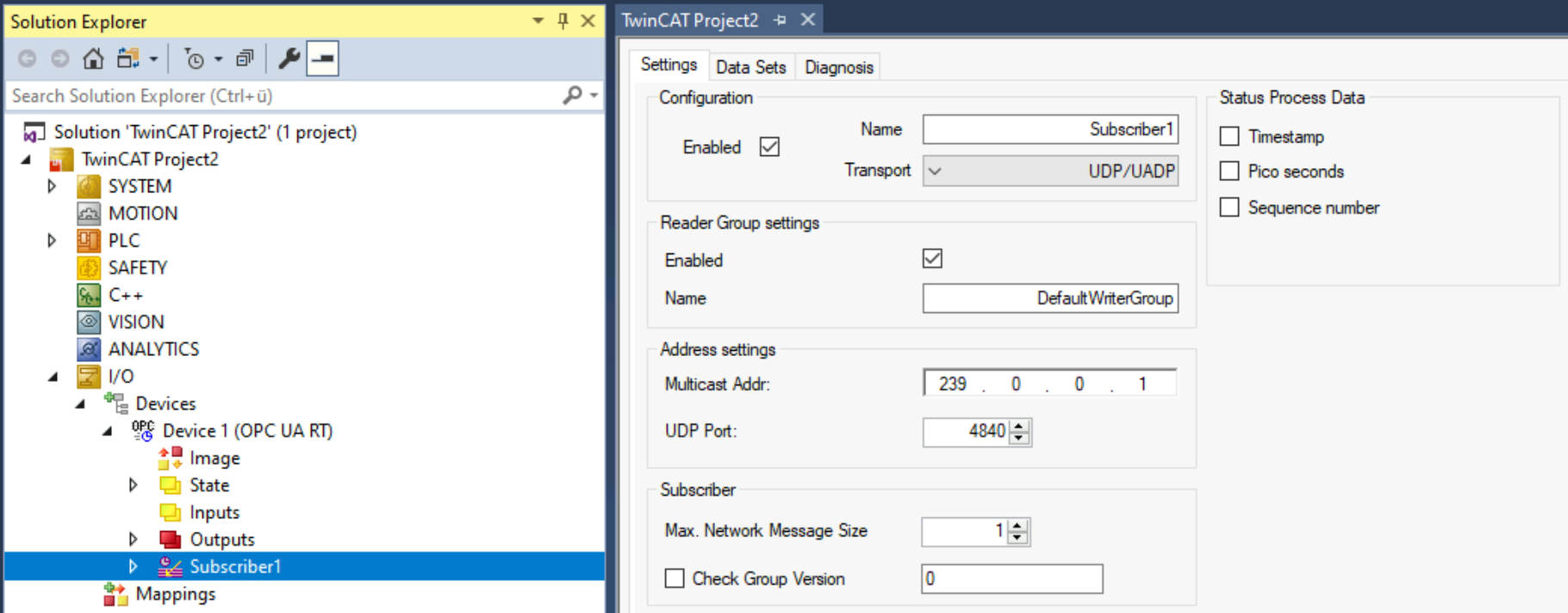Click the OPC UA RT device icon
This screenshot has width=1568, height=613.
point(143,430)
